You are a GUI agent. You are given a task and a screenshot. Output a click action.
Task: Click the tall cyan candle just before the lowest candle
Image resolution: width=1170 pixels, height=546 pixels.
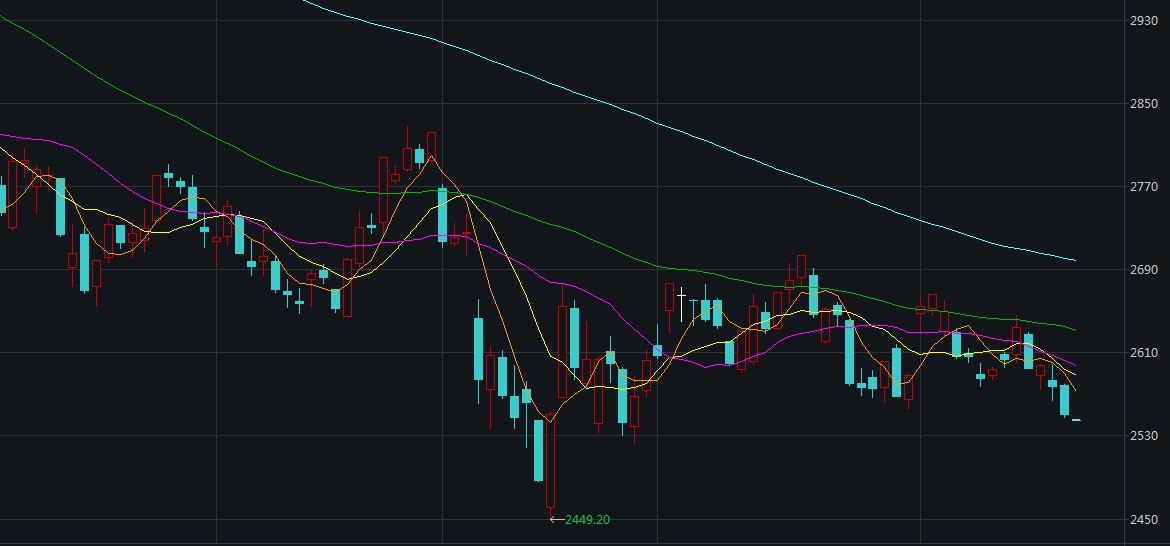(x=539, y=451)
